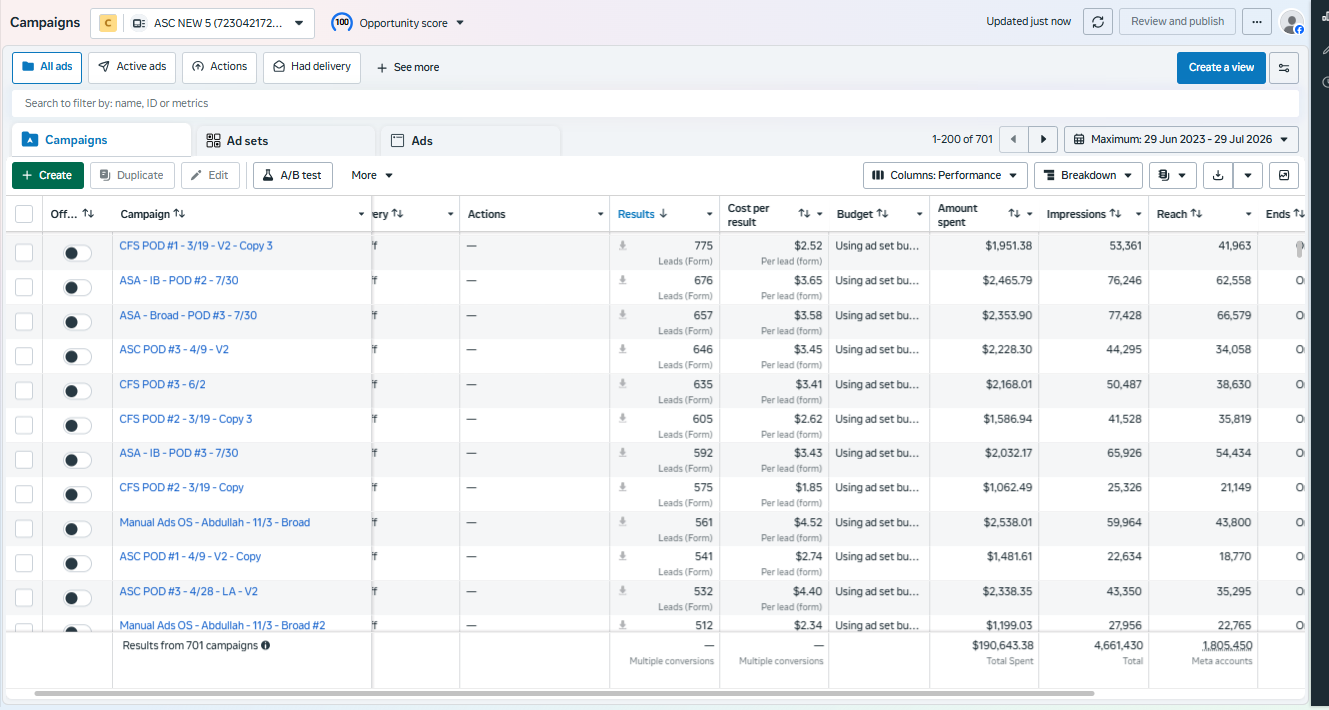Open the Columns: Performance dropdown
1329x710 pixels.
pyautogui.click(x=945, y=175)
